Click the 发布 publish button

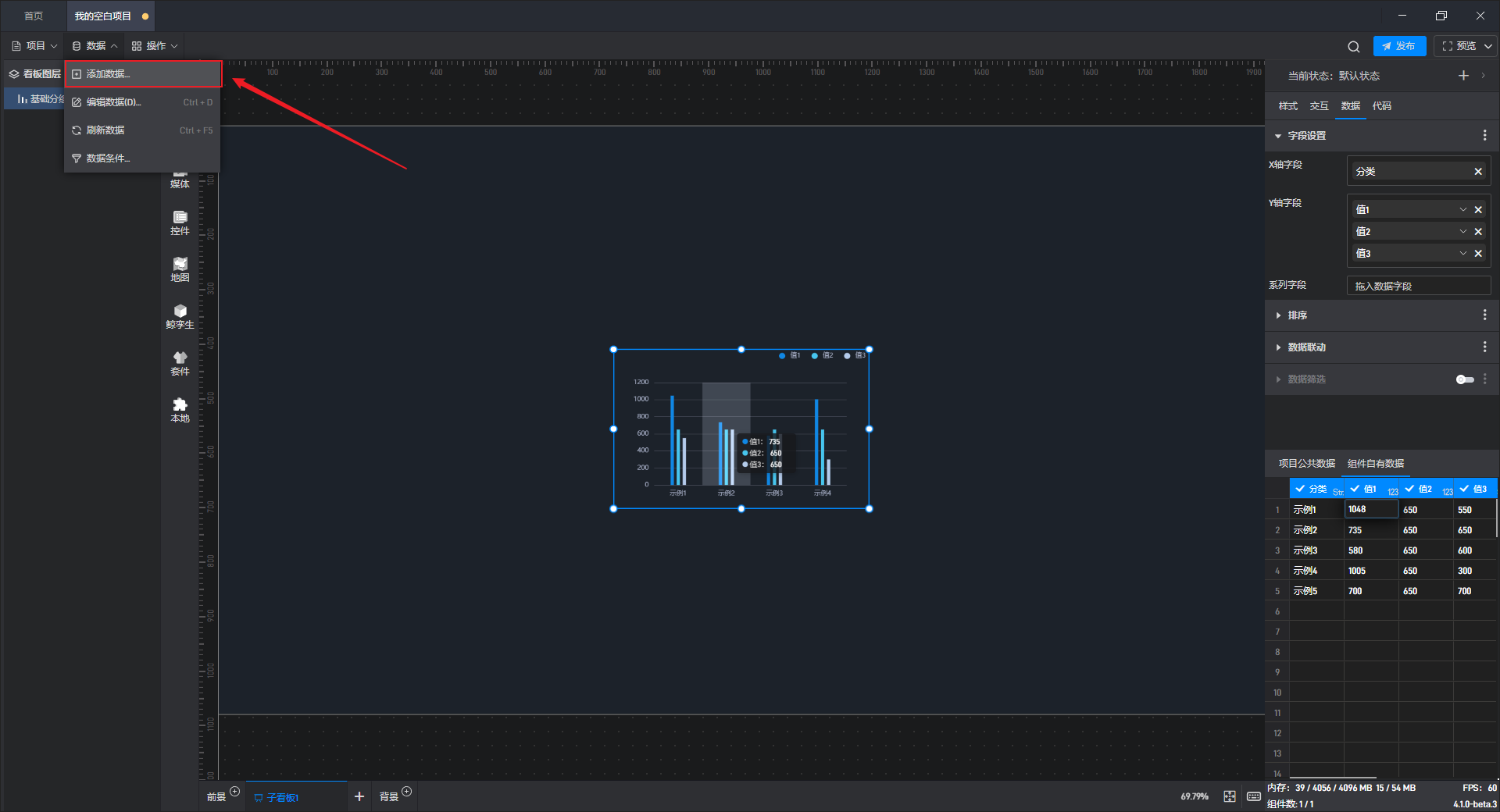coord(1399,46)
